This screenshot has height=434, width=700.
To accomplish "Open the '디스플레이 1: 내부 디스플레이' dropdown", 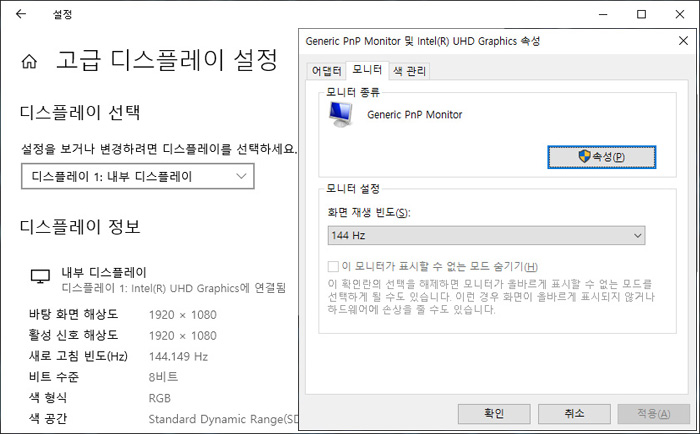I will (138, 177).
